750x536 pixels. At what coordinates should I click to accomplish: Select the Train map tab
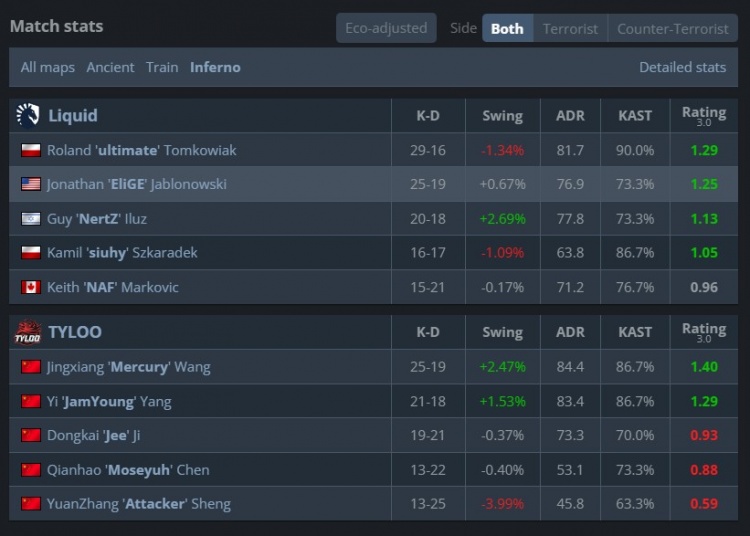pos(162,67)
